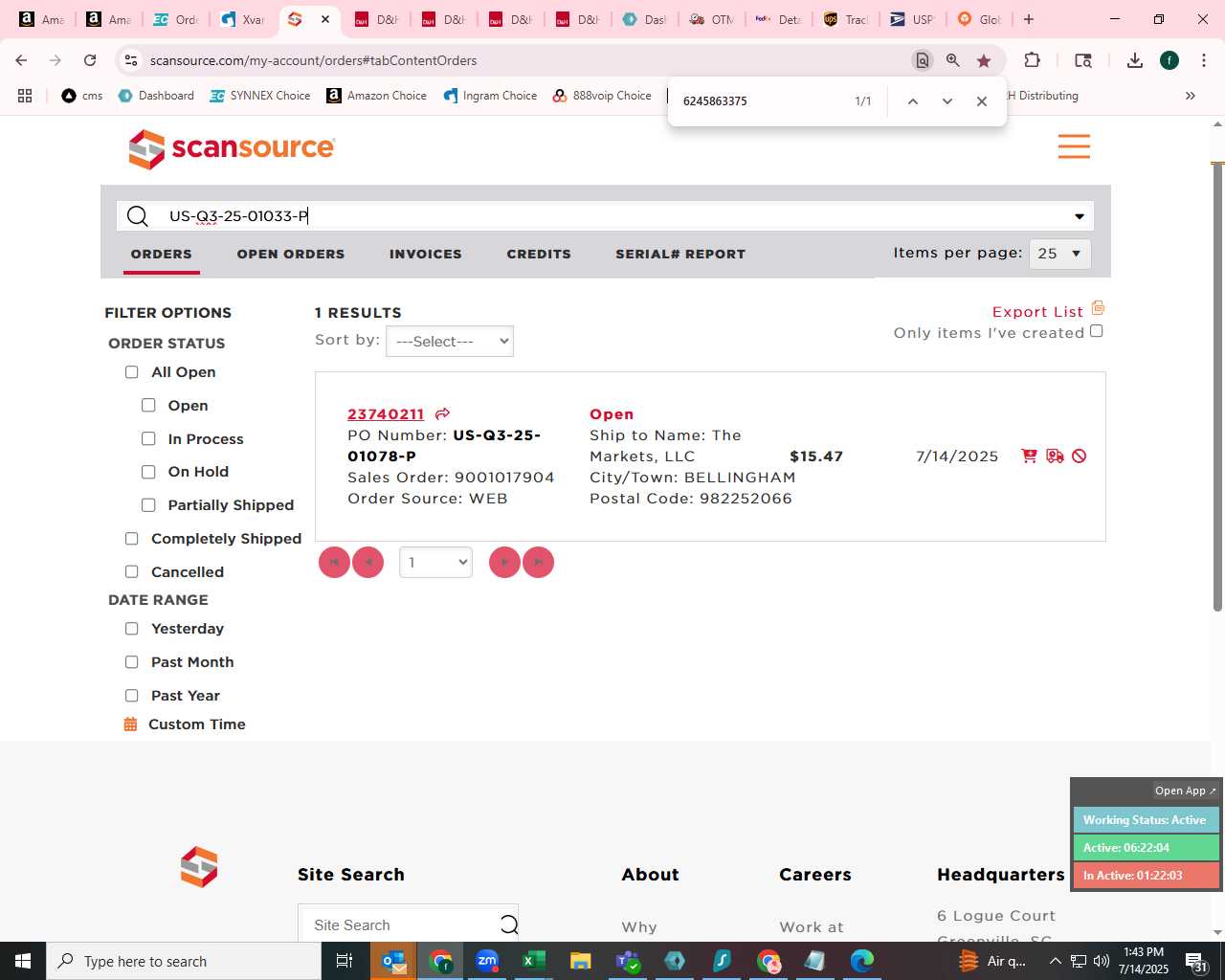The height and width of the screenshot is (980, 1225).
Task: Check the Completely Shipped filter
Action: (x=132, y=539)
